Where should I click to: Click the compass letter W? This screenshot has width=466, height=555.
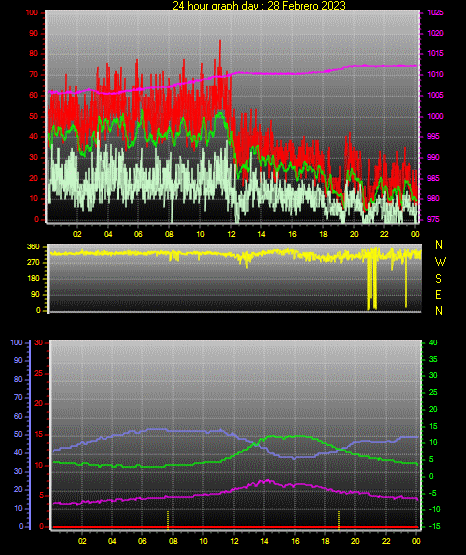(x=440, y=262)
